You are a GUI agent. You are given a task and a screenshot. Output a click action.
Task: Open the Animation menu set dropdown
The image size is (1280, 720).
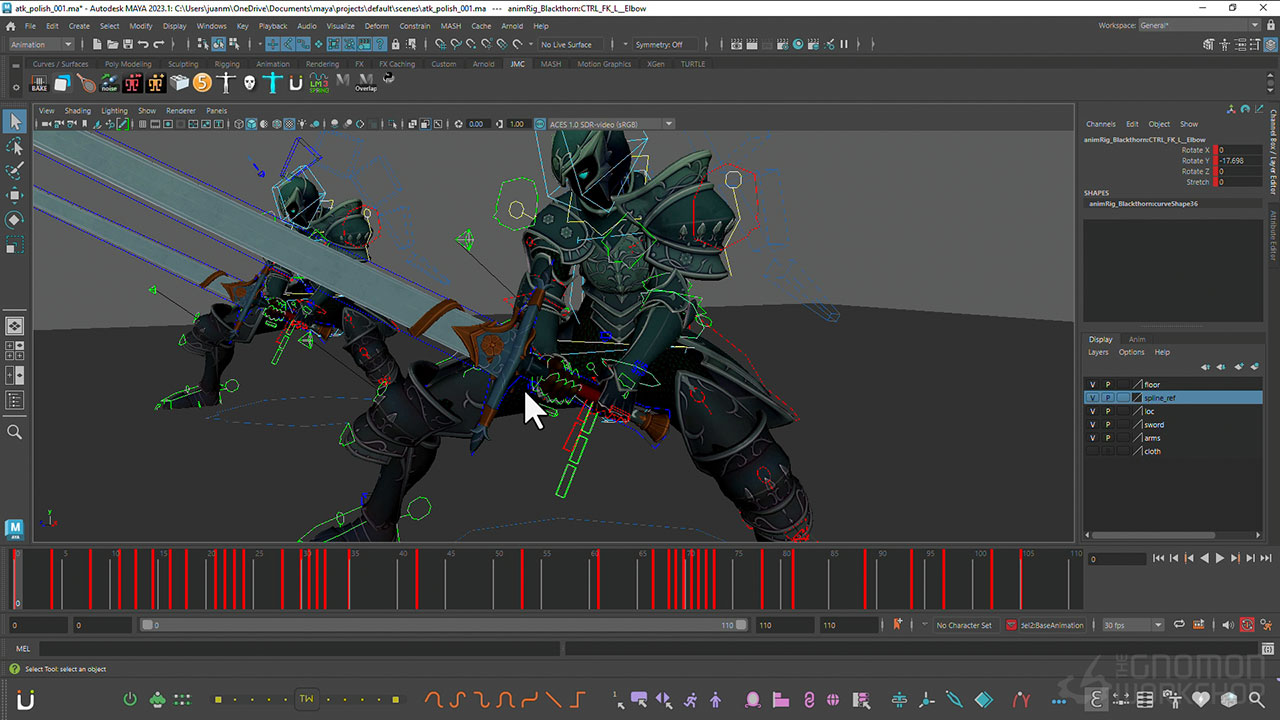pos(41,44)
